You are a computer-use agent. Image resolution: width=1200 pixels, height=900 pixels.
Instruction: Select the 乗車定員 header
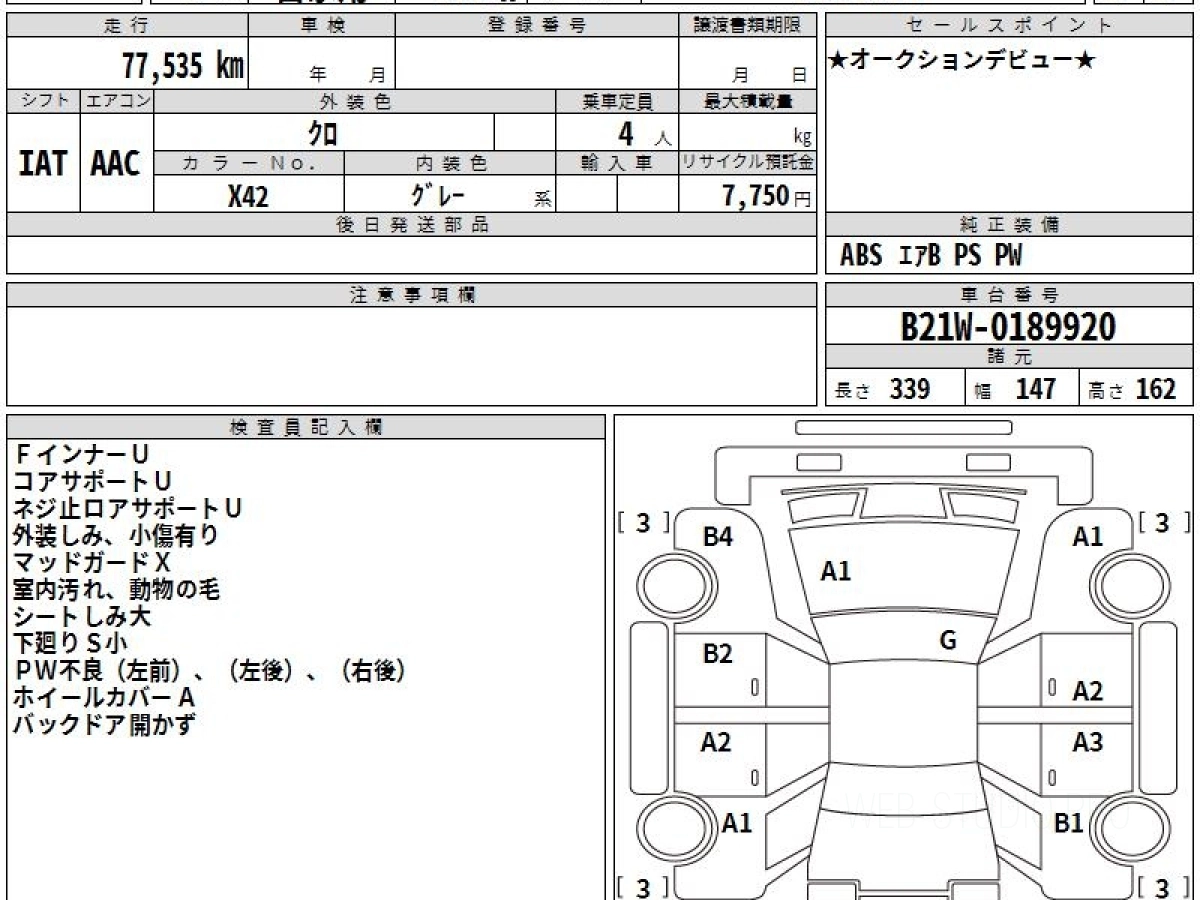coord(617,101)
